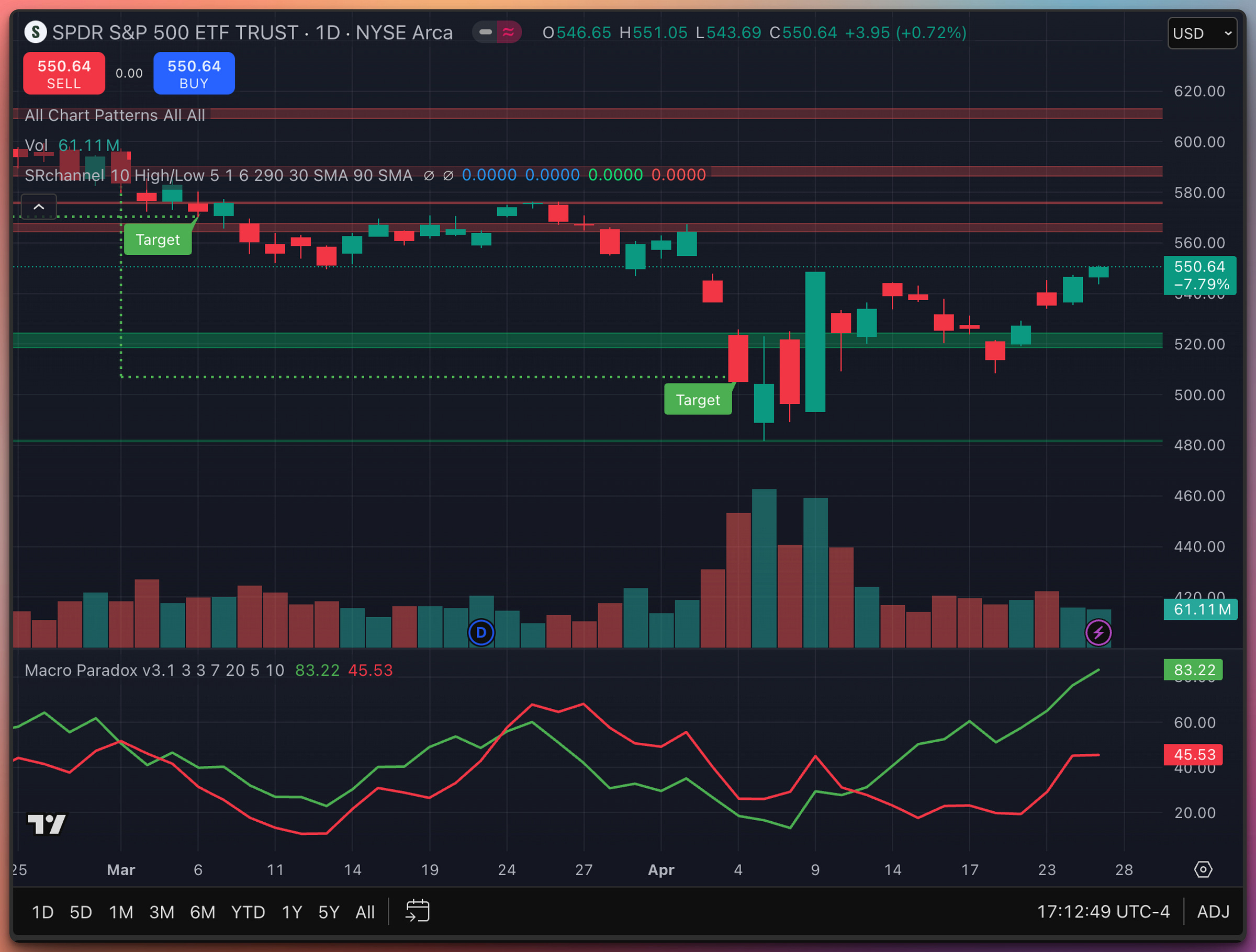Click the pink approximate-data indicator icon
The width and height of the screenshot is (1256, 952).
509,32
